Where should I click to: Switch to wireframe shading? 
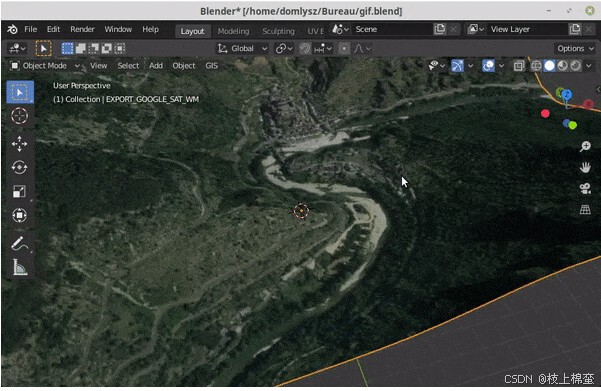coord(536,66)
